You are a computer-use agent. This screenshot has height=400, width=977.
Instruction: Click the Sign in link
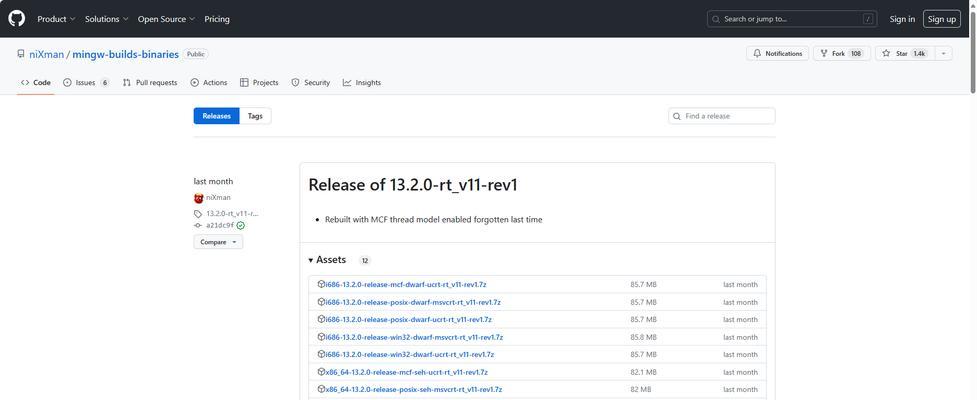click(x=902, y=19)
